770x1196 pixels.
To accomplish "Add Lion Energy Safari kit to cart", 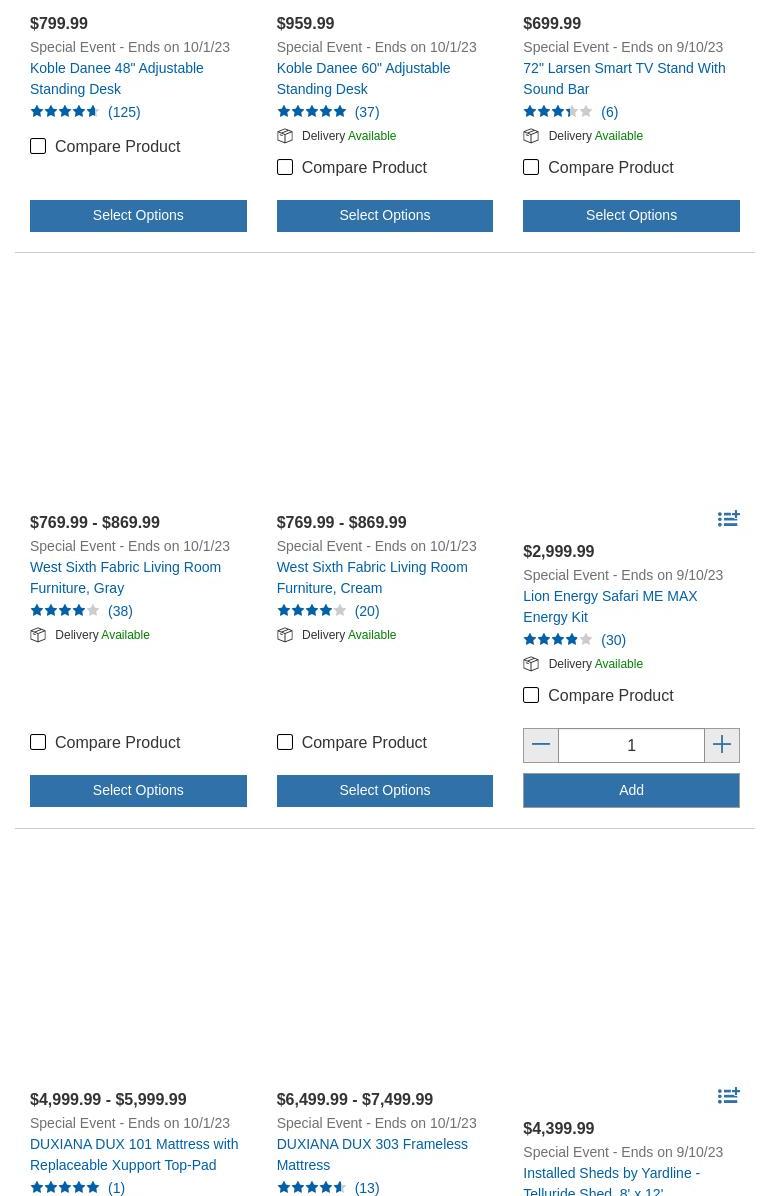I will click(x=631, y=791).
